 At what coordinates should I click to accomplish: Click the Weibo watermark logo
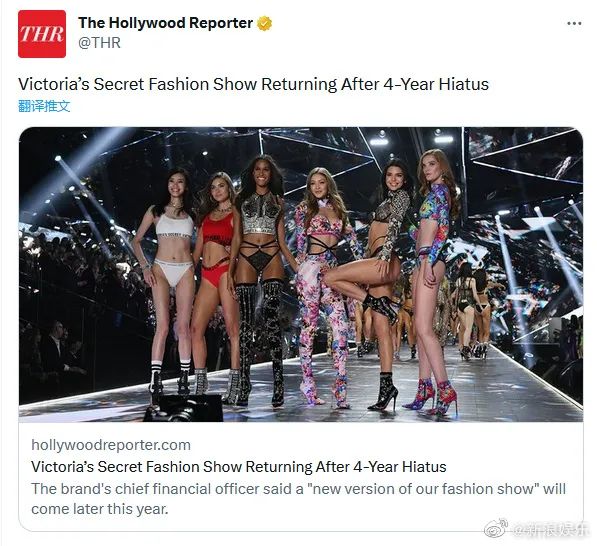click(496, 528)
